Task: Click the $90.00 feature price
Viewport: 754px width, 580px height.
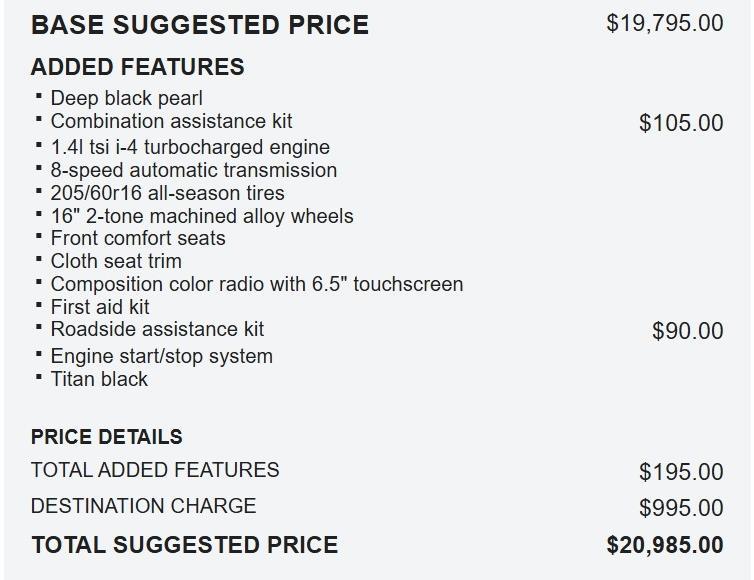Action: pyautogui.click(x=687, y=331)
